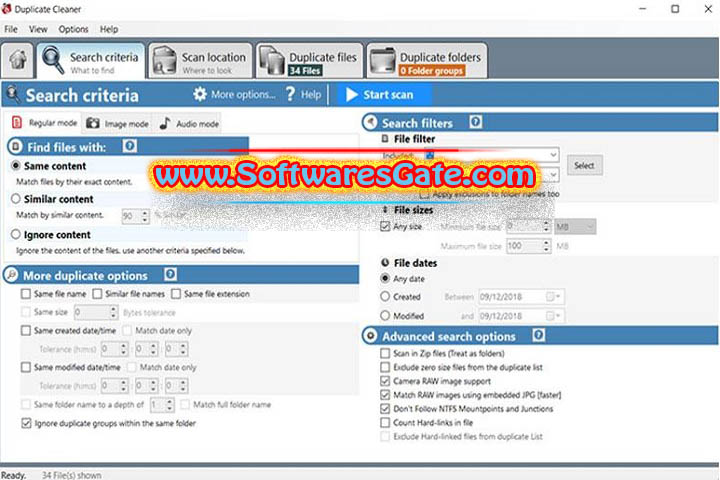This screenshot has height=480, width=720.
Task: Click the More duplicate options section icon
Action: [x=11, y=275]
